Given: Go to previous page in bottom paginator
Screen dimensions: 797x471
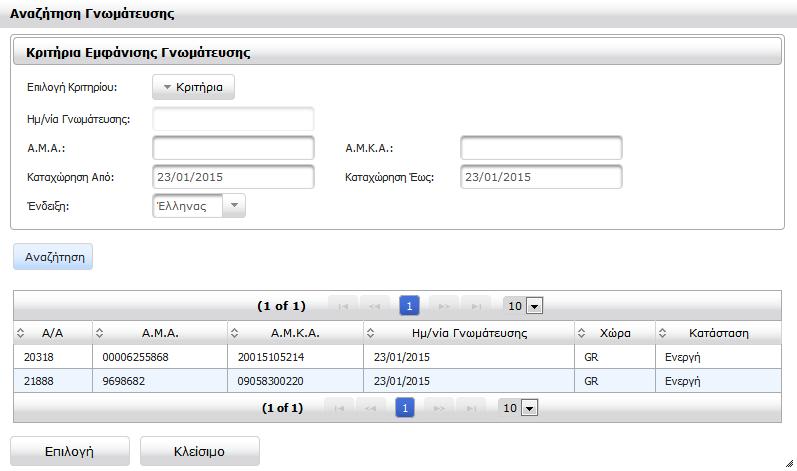Looking at the screenshot, I should point(371,408).
